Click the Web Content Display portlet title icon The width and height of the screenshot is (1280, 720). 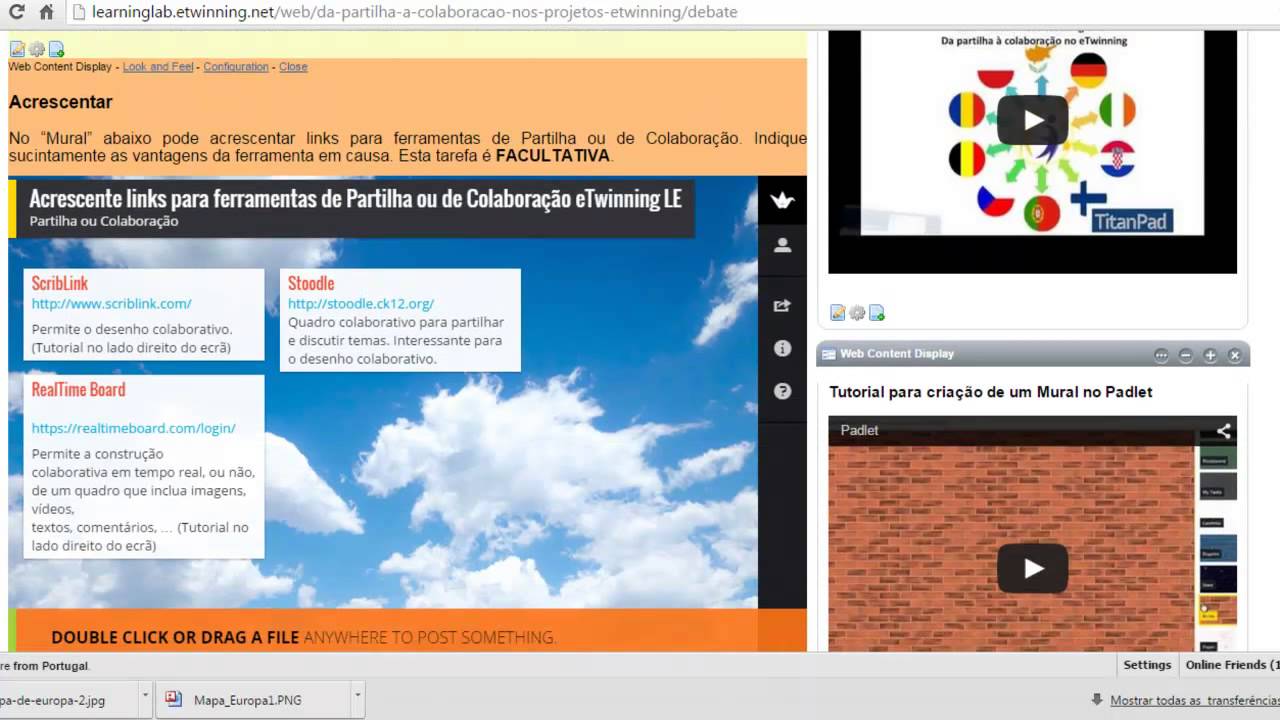coord(828,354)
